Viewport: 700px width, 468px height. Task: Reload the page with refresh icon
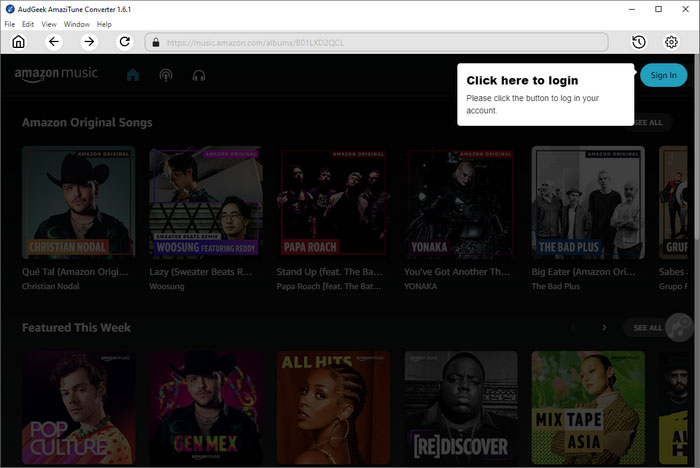point(125,42)
